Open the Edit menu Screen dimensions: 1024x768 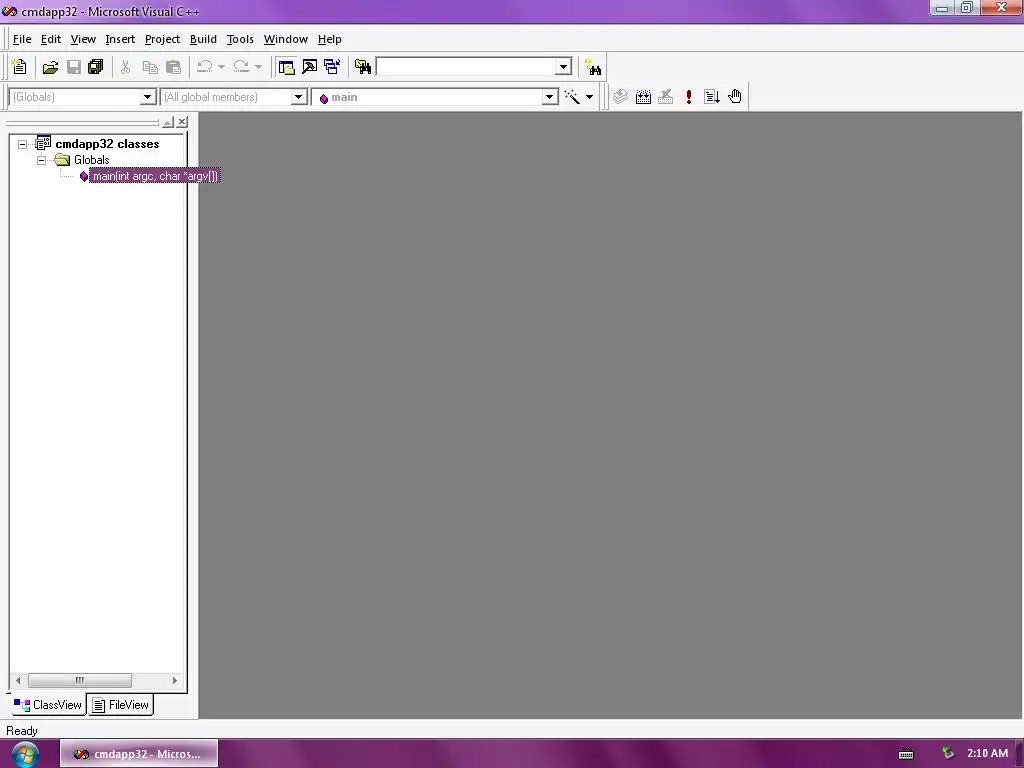[x=50, y=39]
